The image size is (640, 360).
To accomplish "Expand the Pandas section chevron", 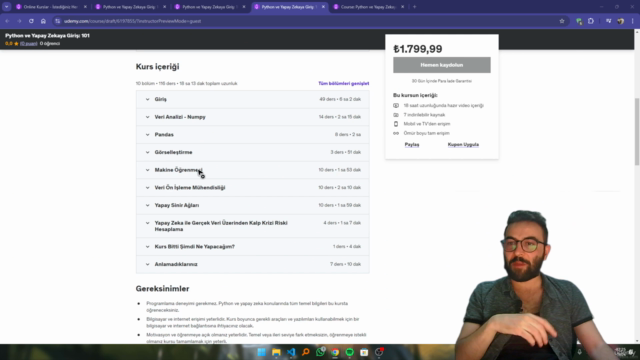I will [147, 135].
